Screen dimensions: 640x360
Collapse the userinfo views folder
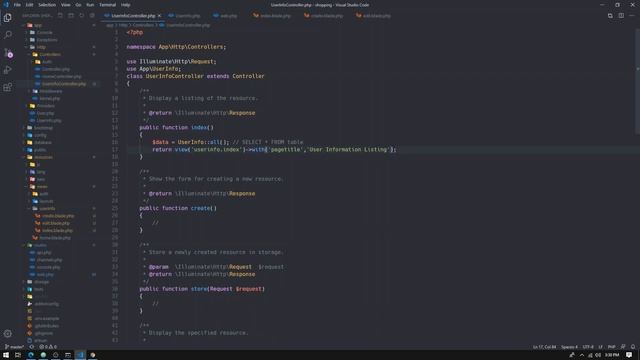click(x=47, y=209)
